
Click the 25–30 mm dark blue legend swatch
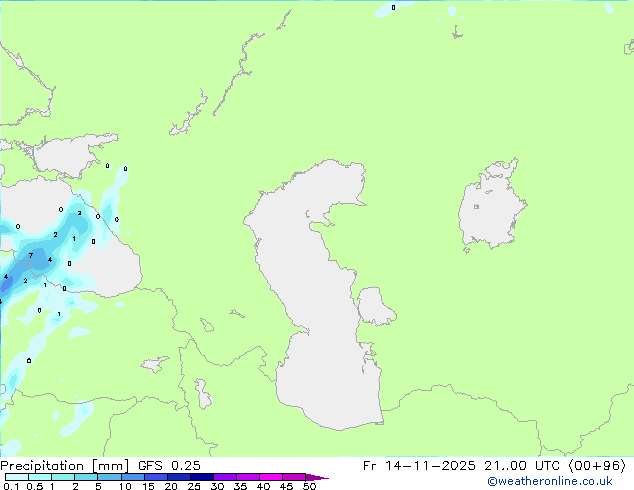coord(201,477)
